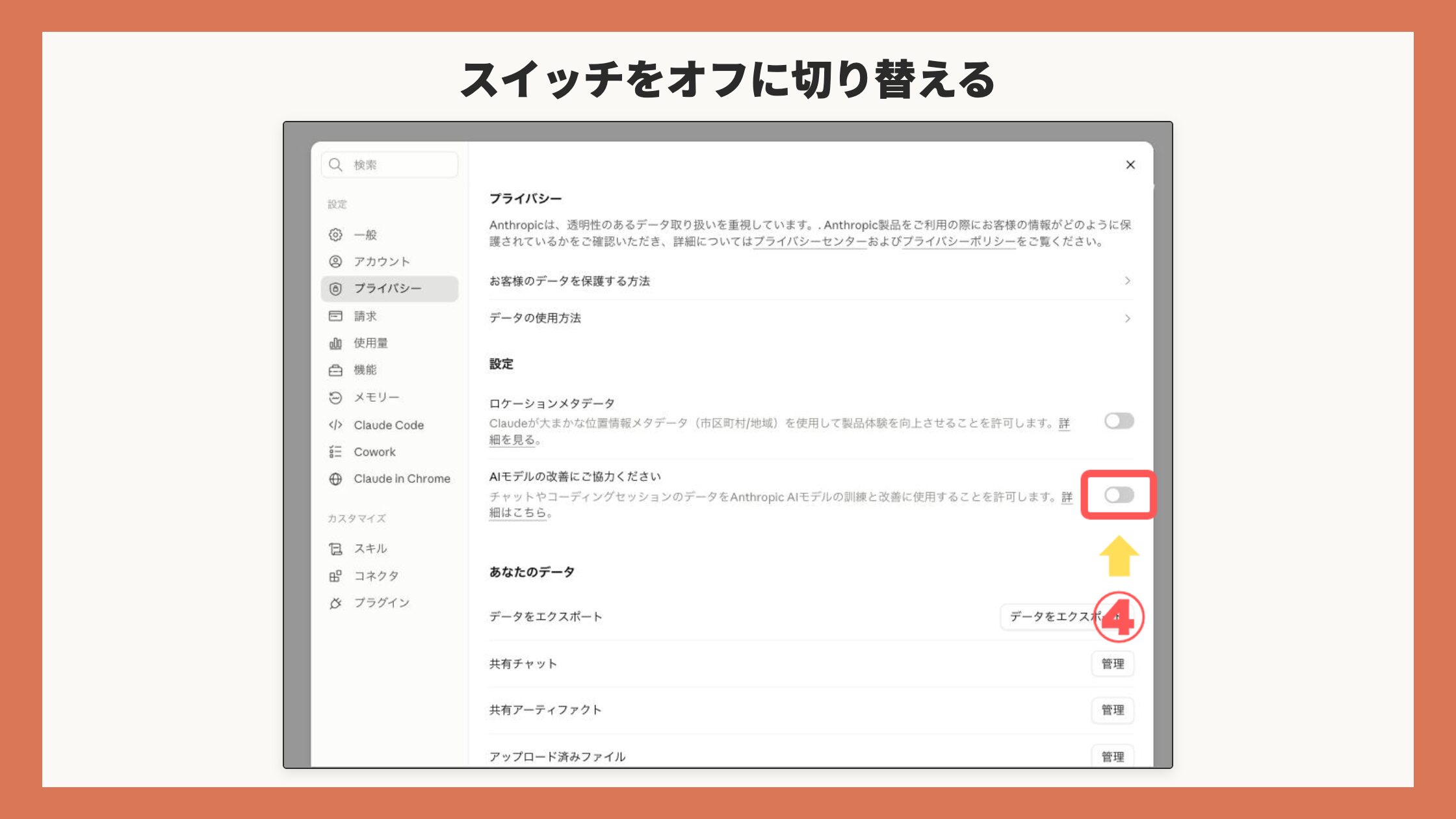Viewport: 1456px width, 819px height.
Task: Click the 使用量 bar chart icon
Action: 335,343
